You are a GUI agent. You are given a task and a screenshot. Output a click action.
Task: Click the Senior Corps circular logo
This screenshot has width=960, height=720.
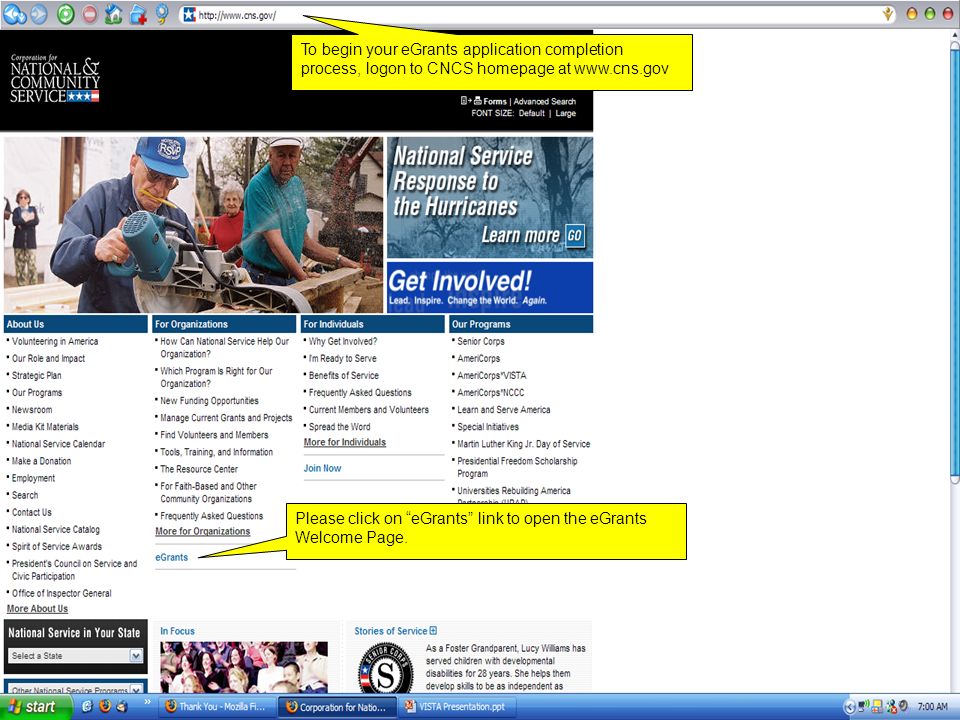click(386, 668)
